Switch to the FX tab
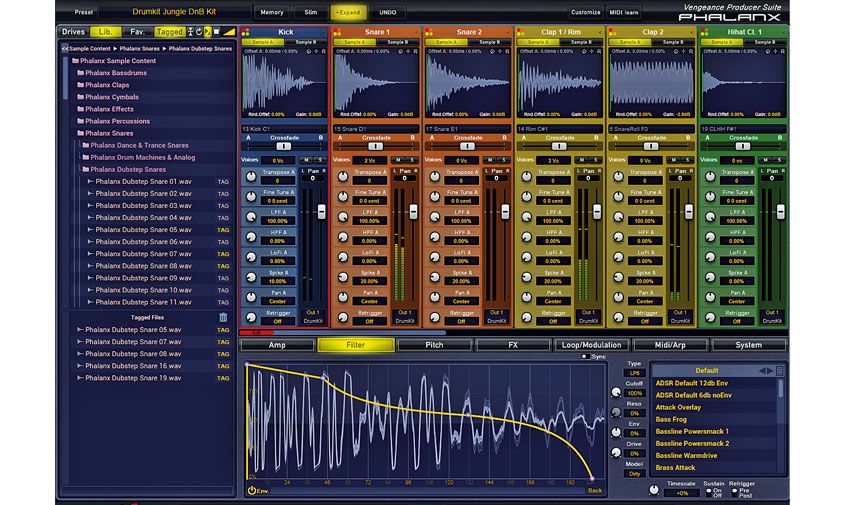 coord(513,345)
